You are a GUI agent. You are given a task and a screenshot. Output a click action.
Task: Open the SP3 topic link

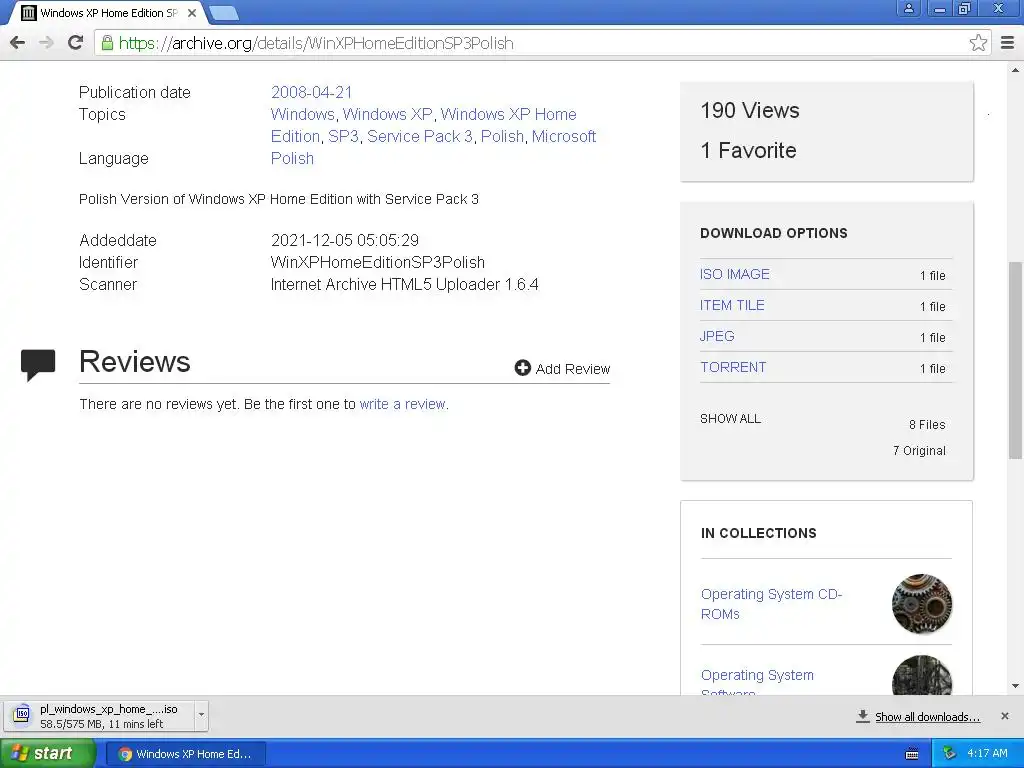point(344,136)
